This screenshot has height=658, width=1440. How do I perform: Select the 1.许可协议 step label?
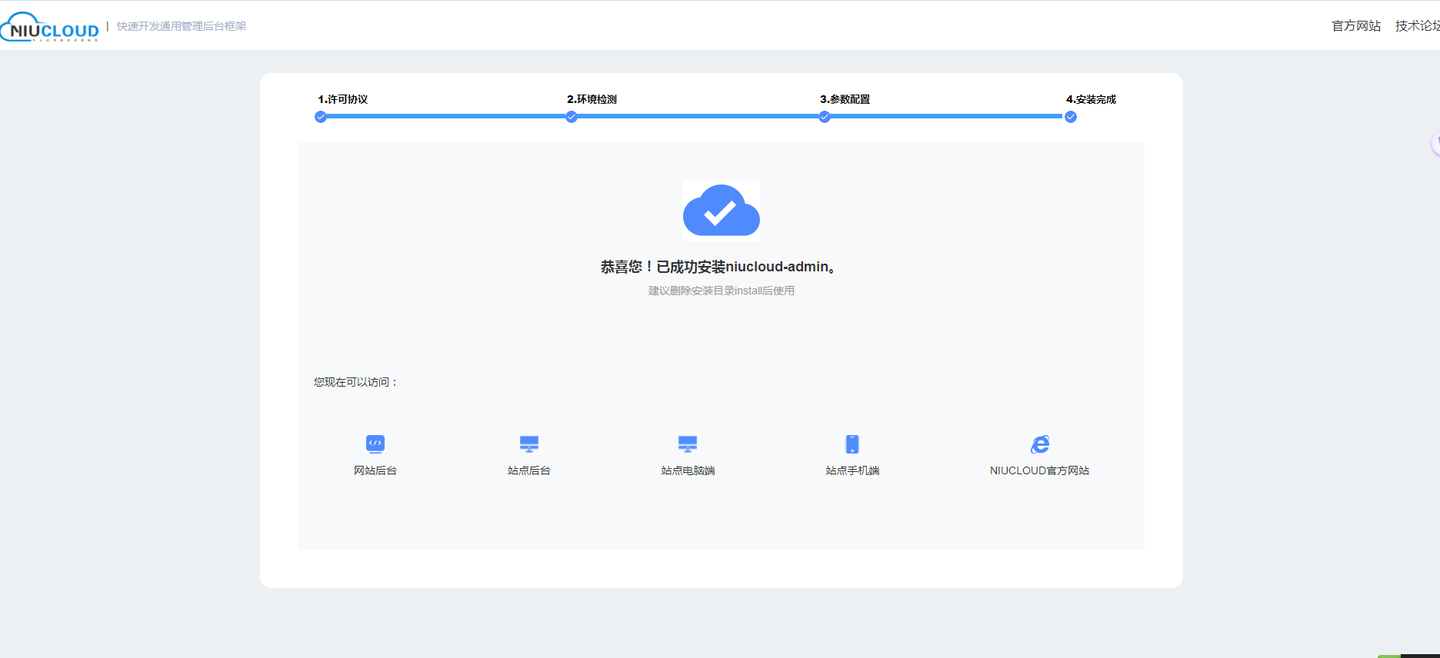coord(343,99)
